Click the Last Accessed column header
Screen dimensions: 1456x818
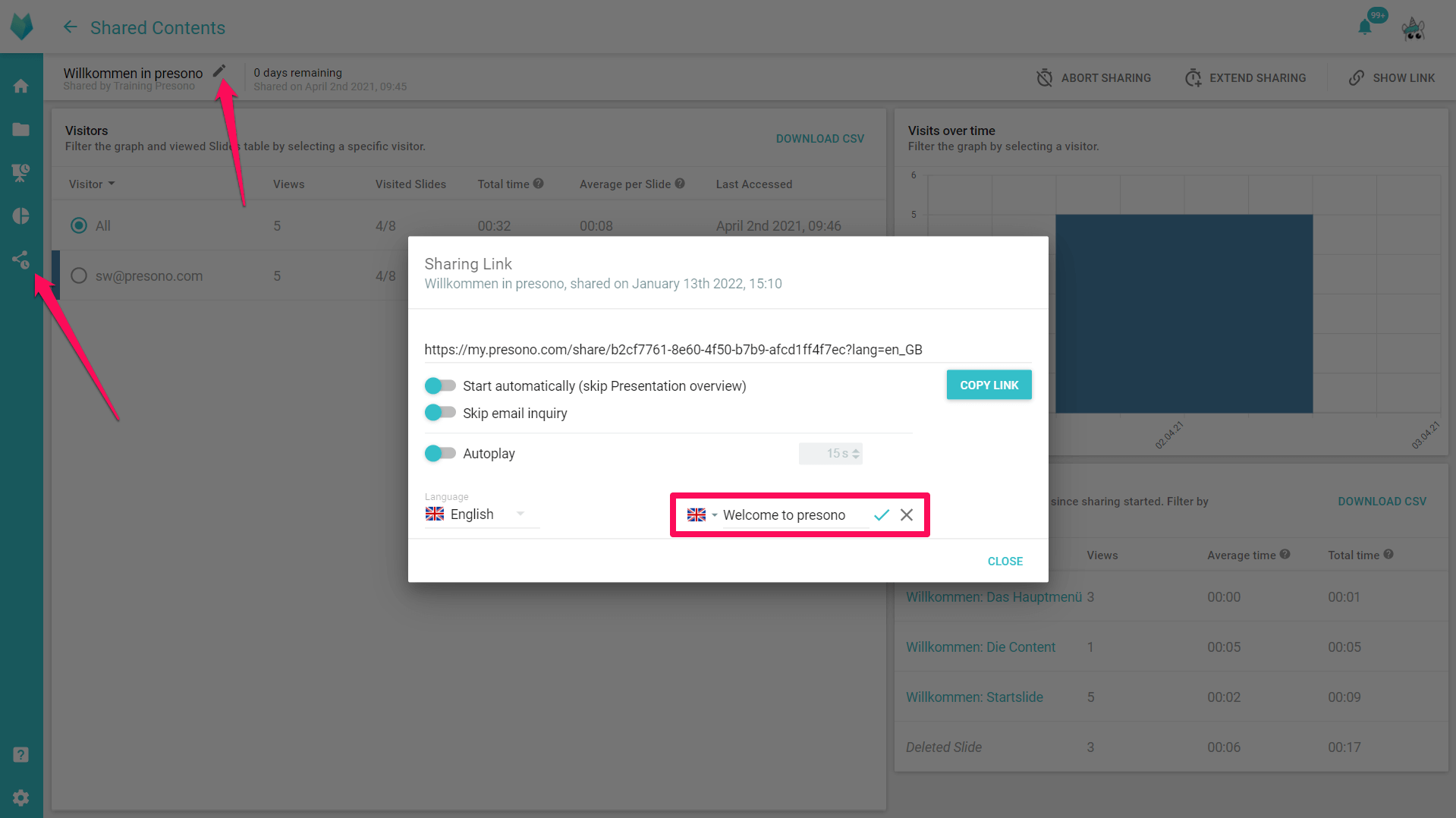[753, 184]
